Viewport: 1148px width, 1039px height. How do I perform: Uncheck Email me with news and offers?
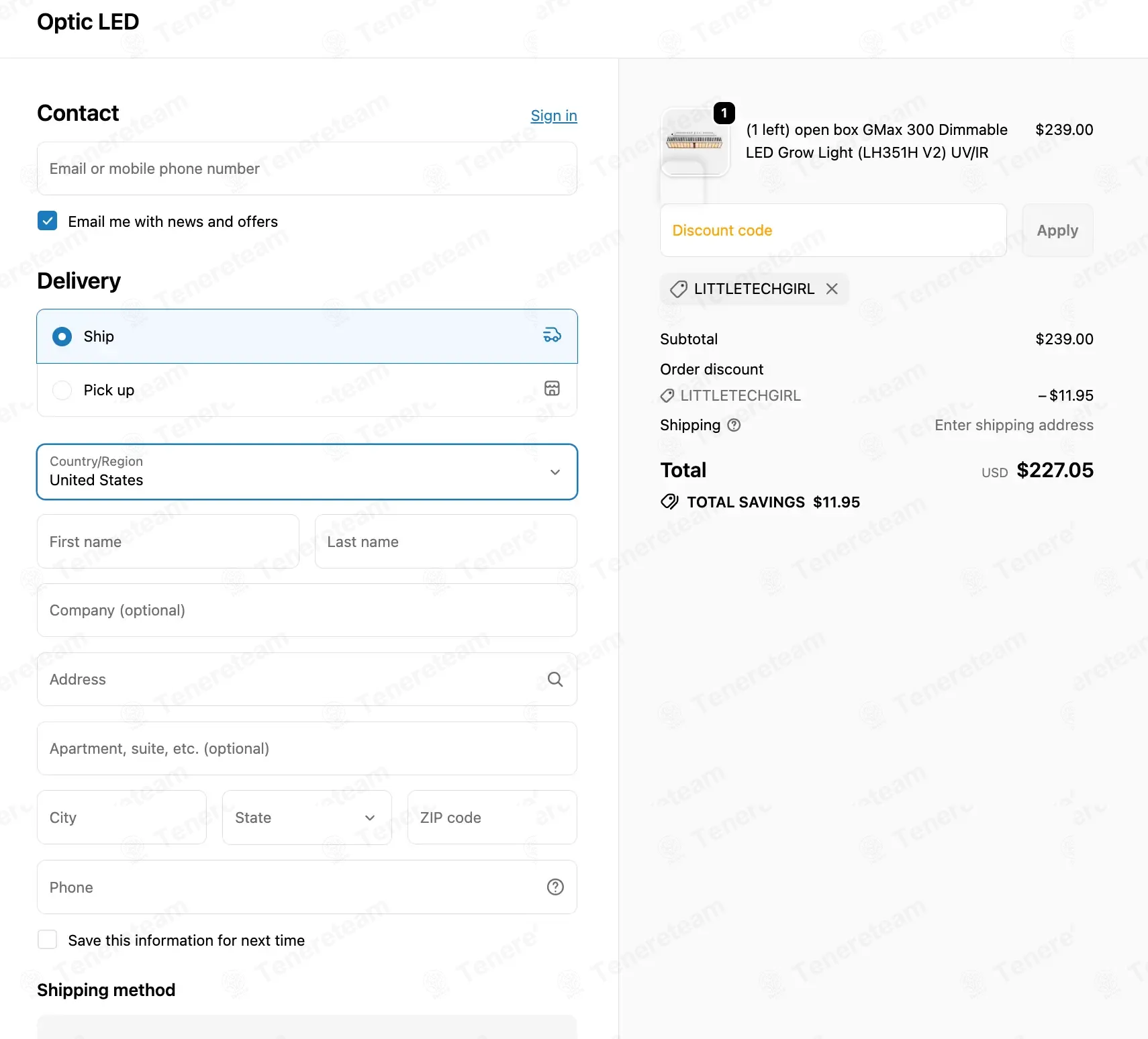pyautogui.click(x=47, y=221)
